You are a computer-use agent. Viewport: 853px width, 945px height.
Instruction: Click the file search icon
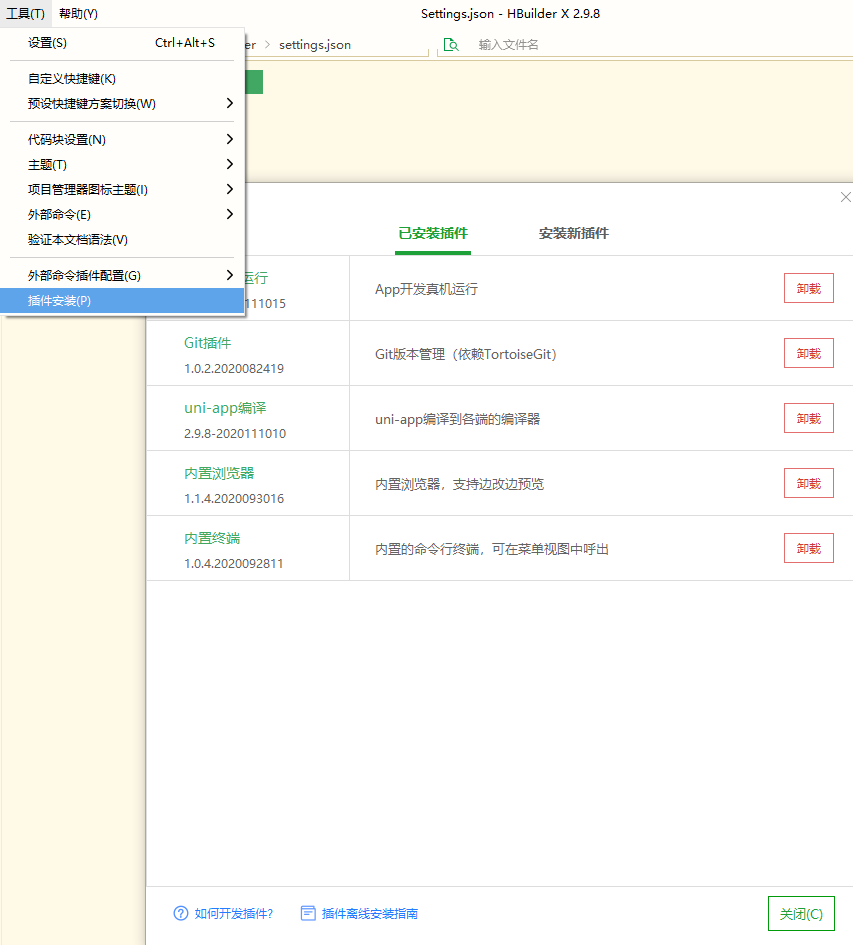[x=451, y=45]
